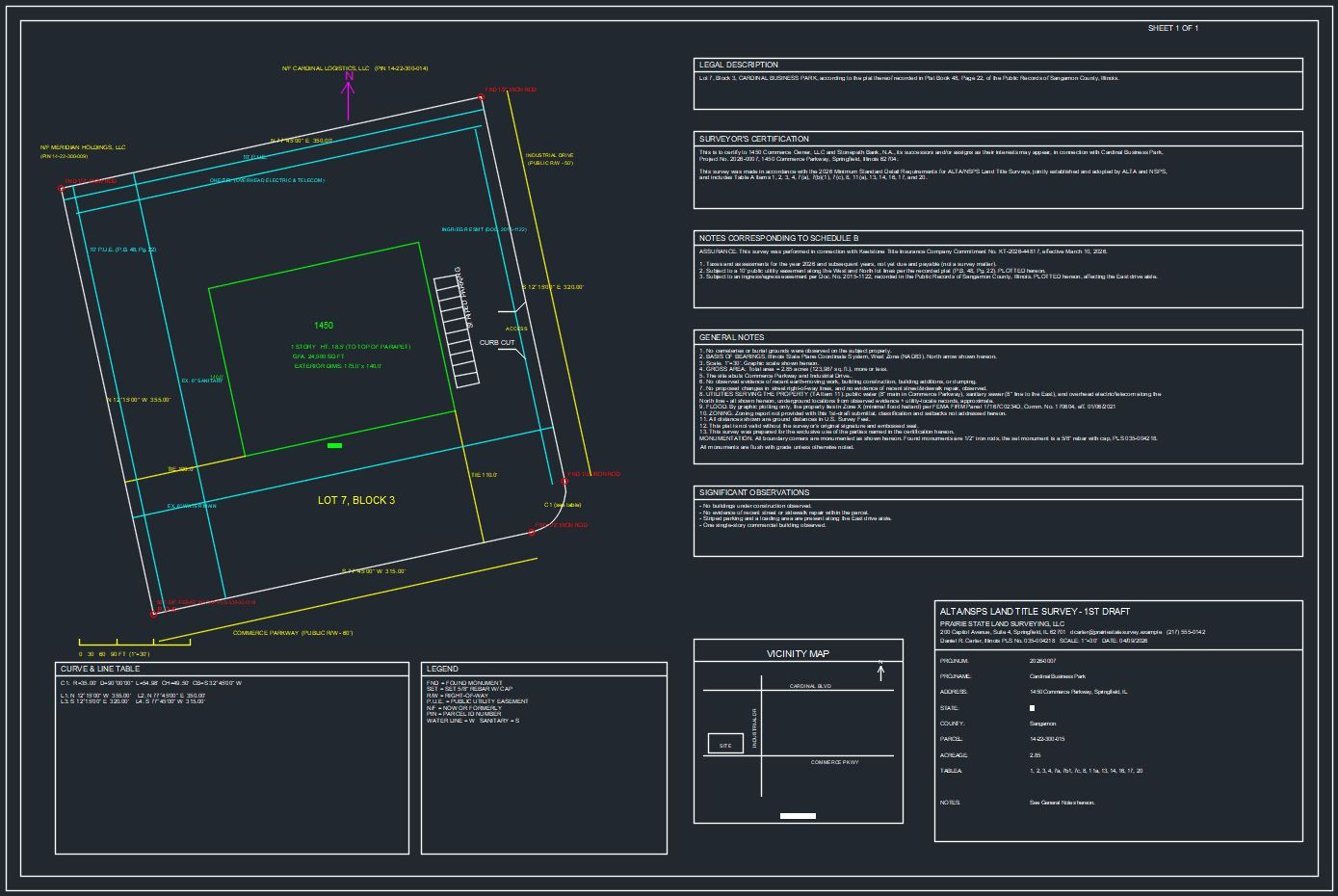
Task: Select the "CURB CUT" annotation
Action: 497,342
